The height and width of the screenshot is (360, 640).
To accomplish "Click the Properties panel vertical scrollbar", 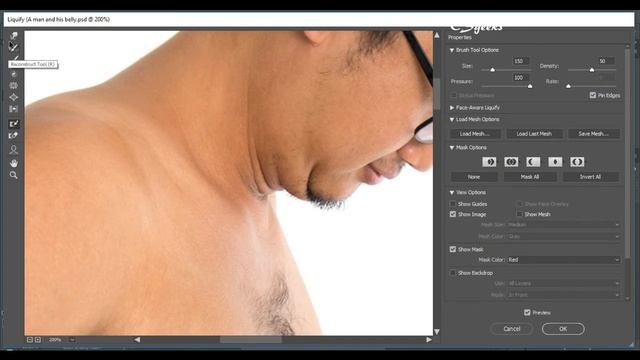I will pyautogui.click(x=628, y=153).
